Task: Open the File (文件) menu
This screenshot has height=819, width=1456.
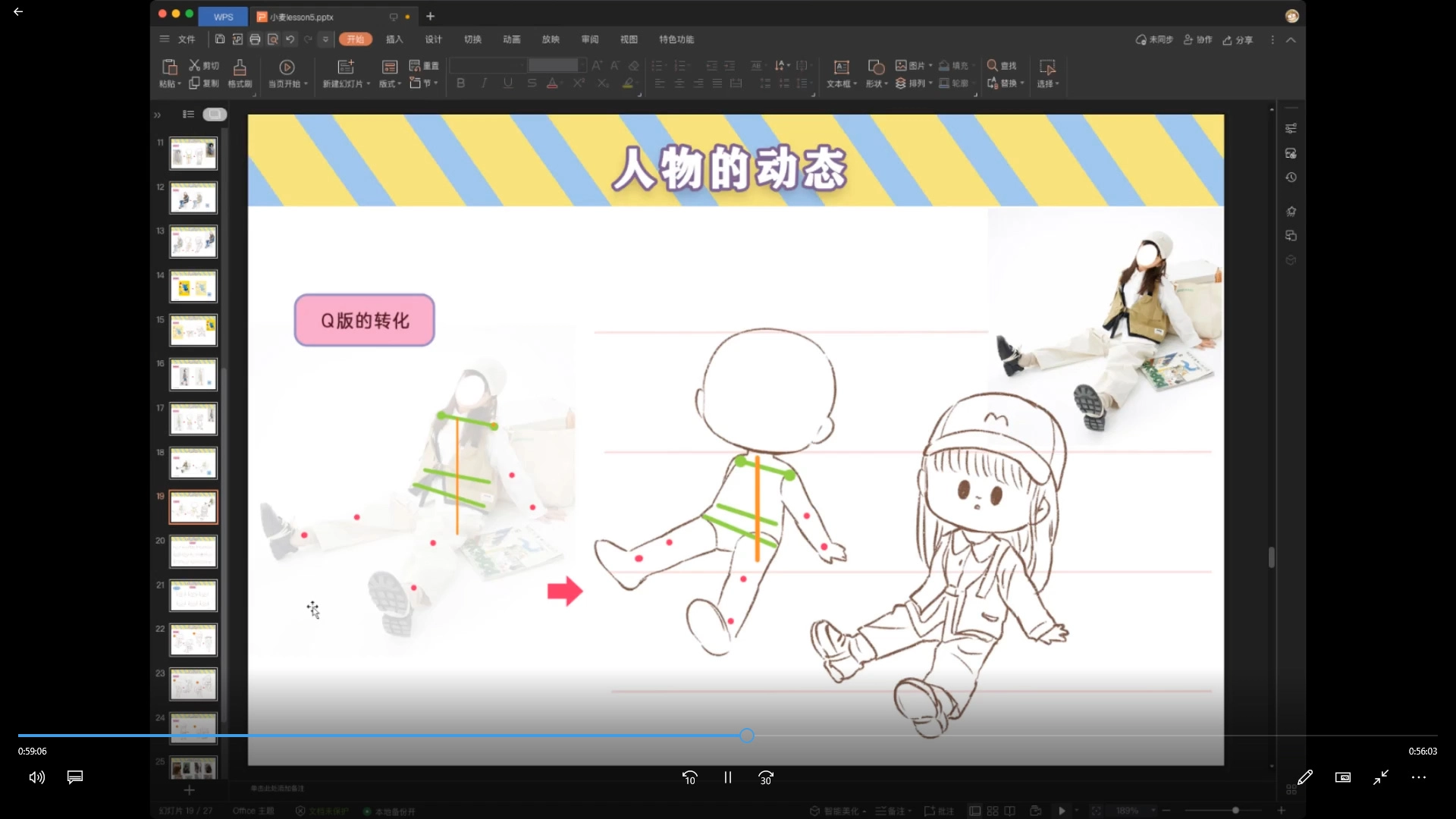Action: pyautogui.click(x=187, y=39)
